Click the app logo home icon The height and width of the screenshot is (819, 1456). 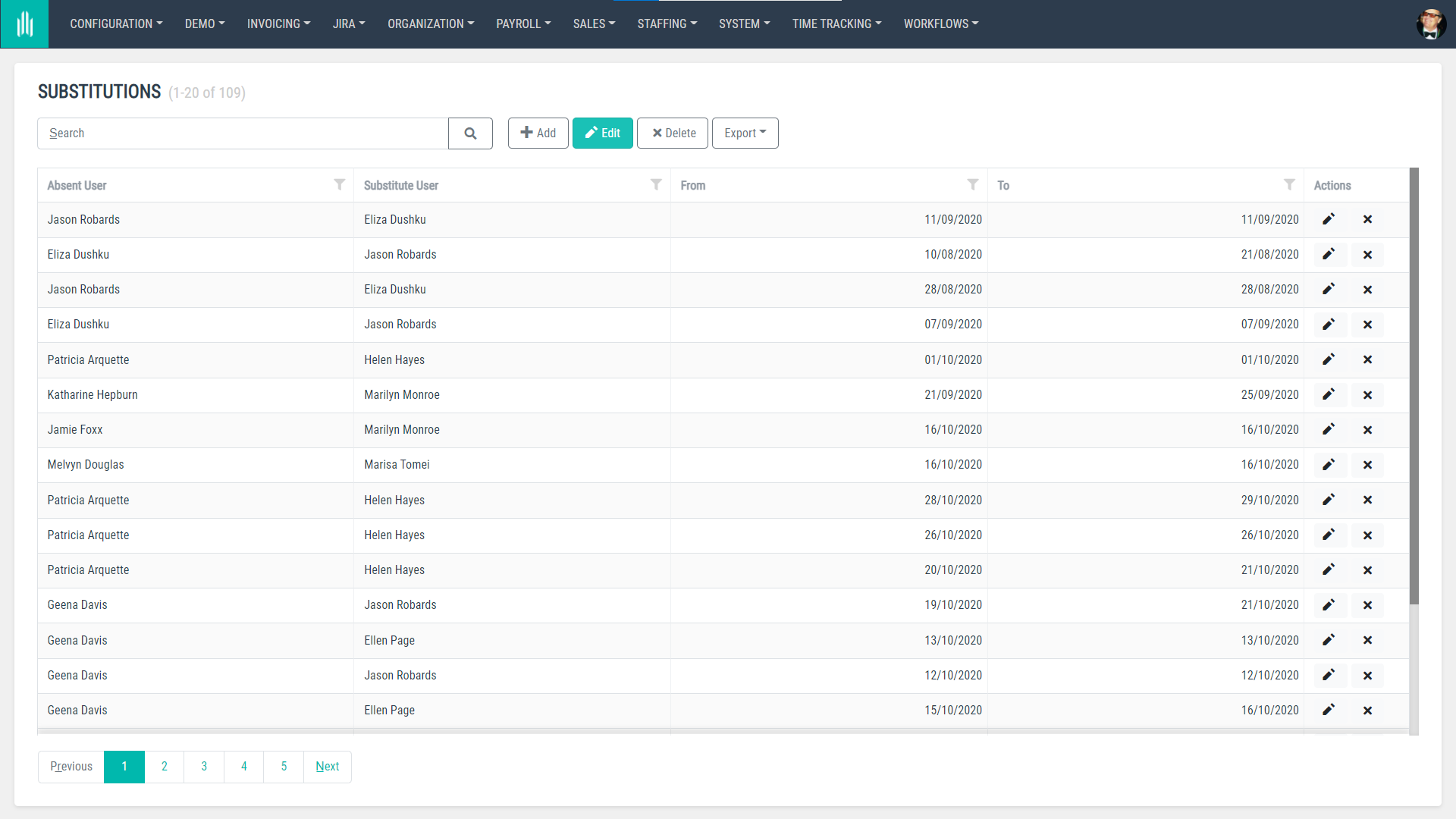pos(24,24)
